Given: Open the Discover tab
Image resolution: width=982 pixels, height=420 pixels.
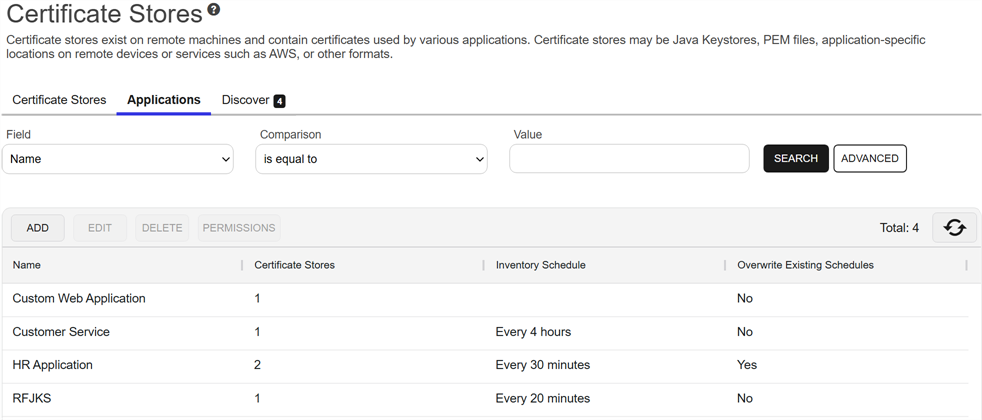Looking at the screenshot, I should pos(245,100).
